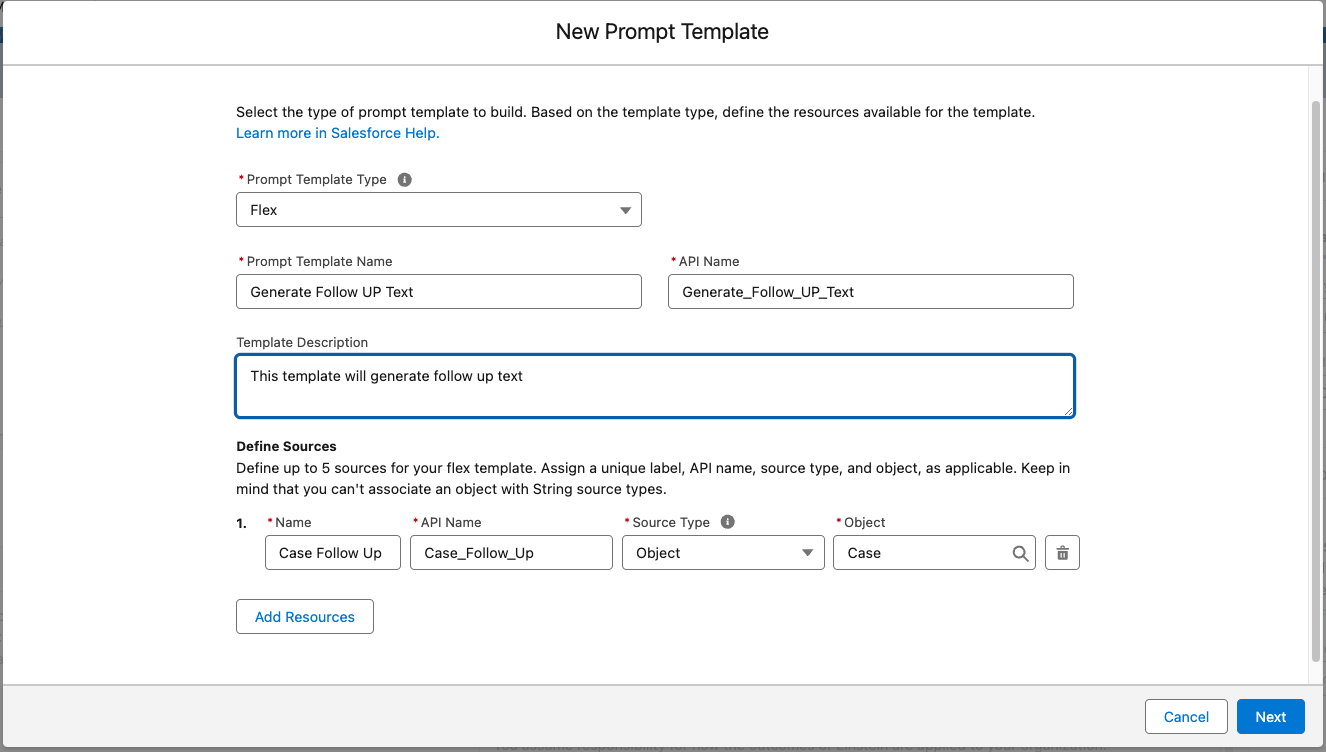Click the search icon in the Case lookup

click(x=1020, y=552)
